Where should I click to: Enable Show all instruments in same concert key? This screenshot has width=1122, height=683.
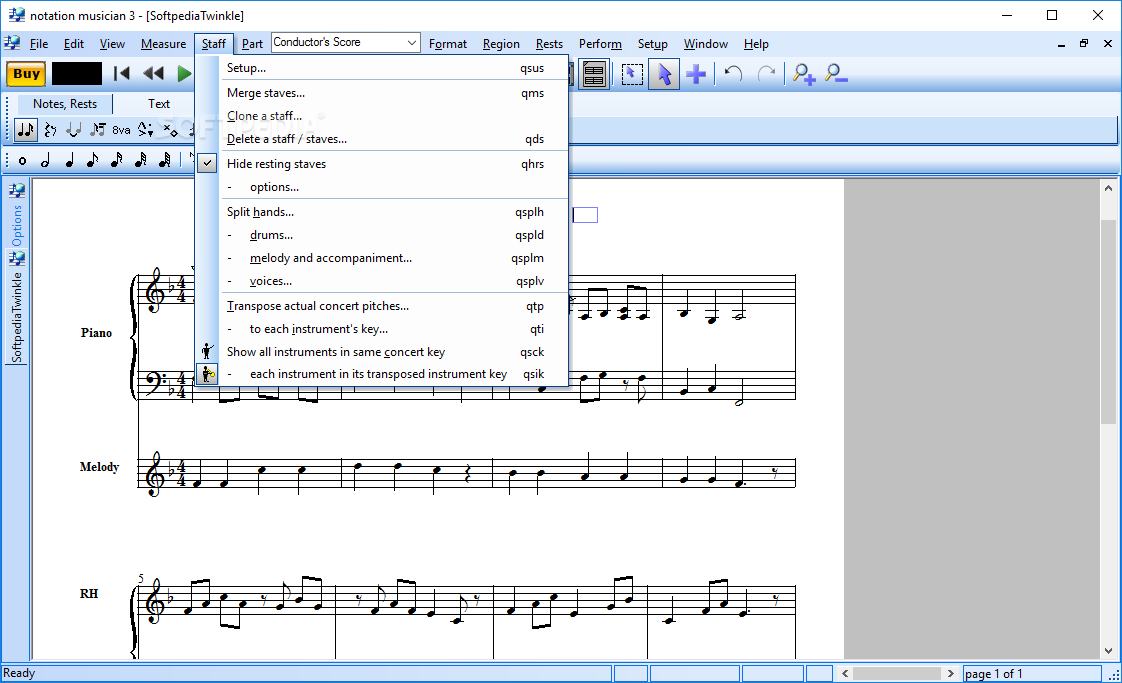(336, 352)
